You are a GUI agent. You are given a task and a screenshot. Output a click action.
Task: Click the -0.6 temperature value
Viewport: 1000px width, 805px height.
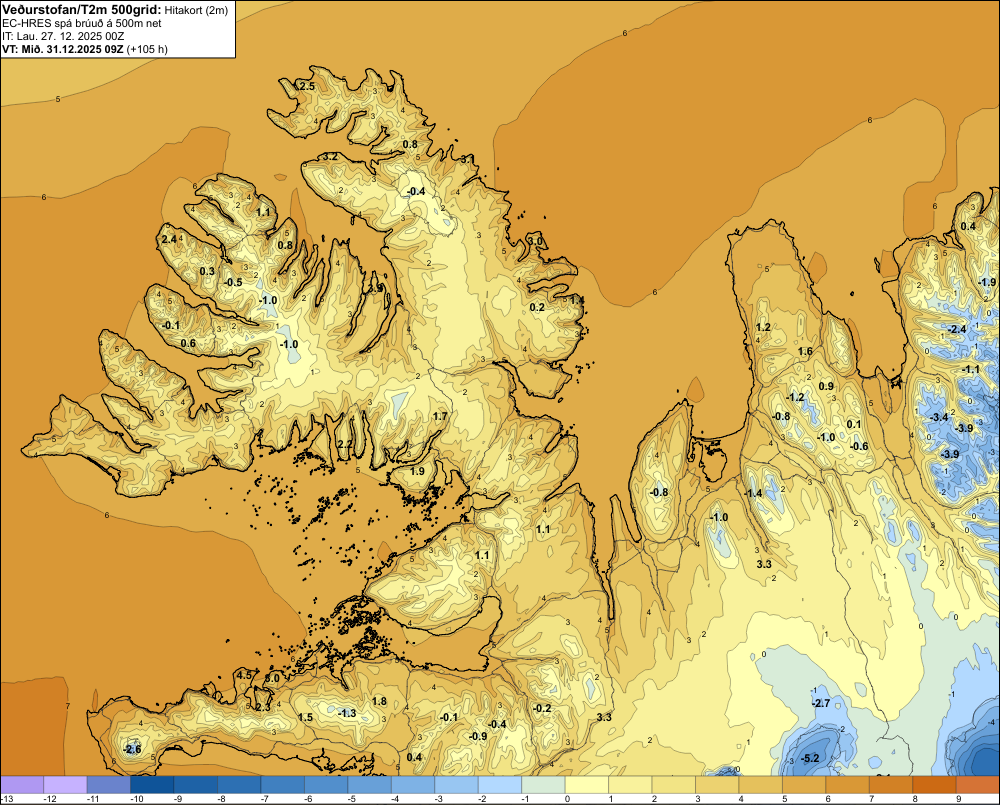point(859,447)
